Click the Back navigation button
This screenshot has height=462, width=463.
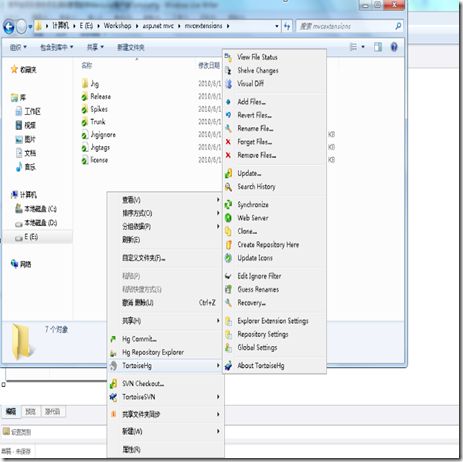9,26
